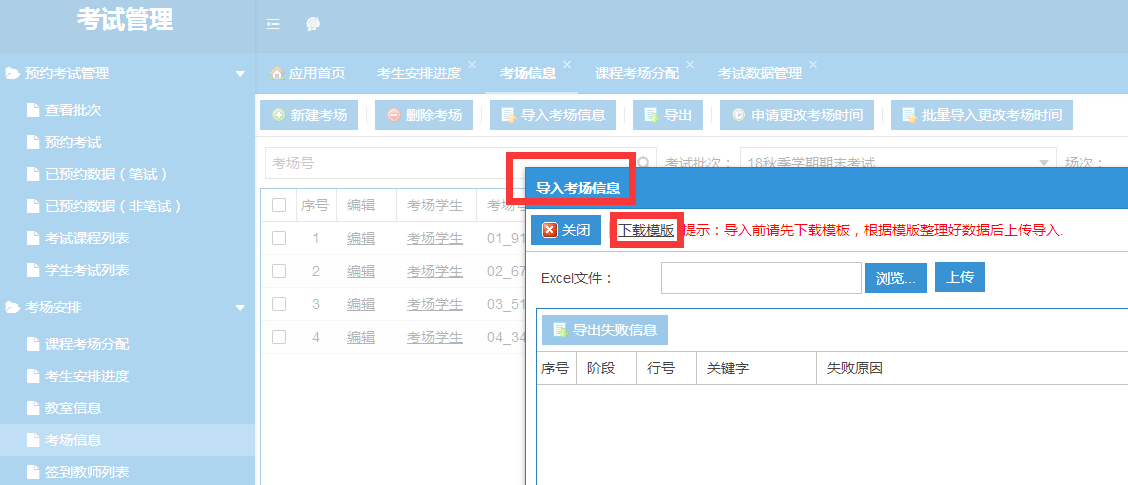Click the 删除考场 button with minus icon

423,115
